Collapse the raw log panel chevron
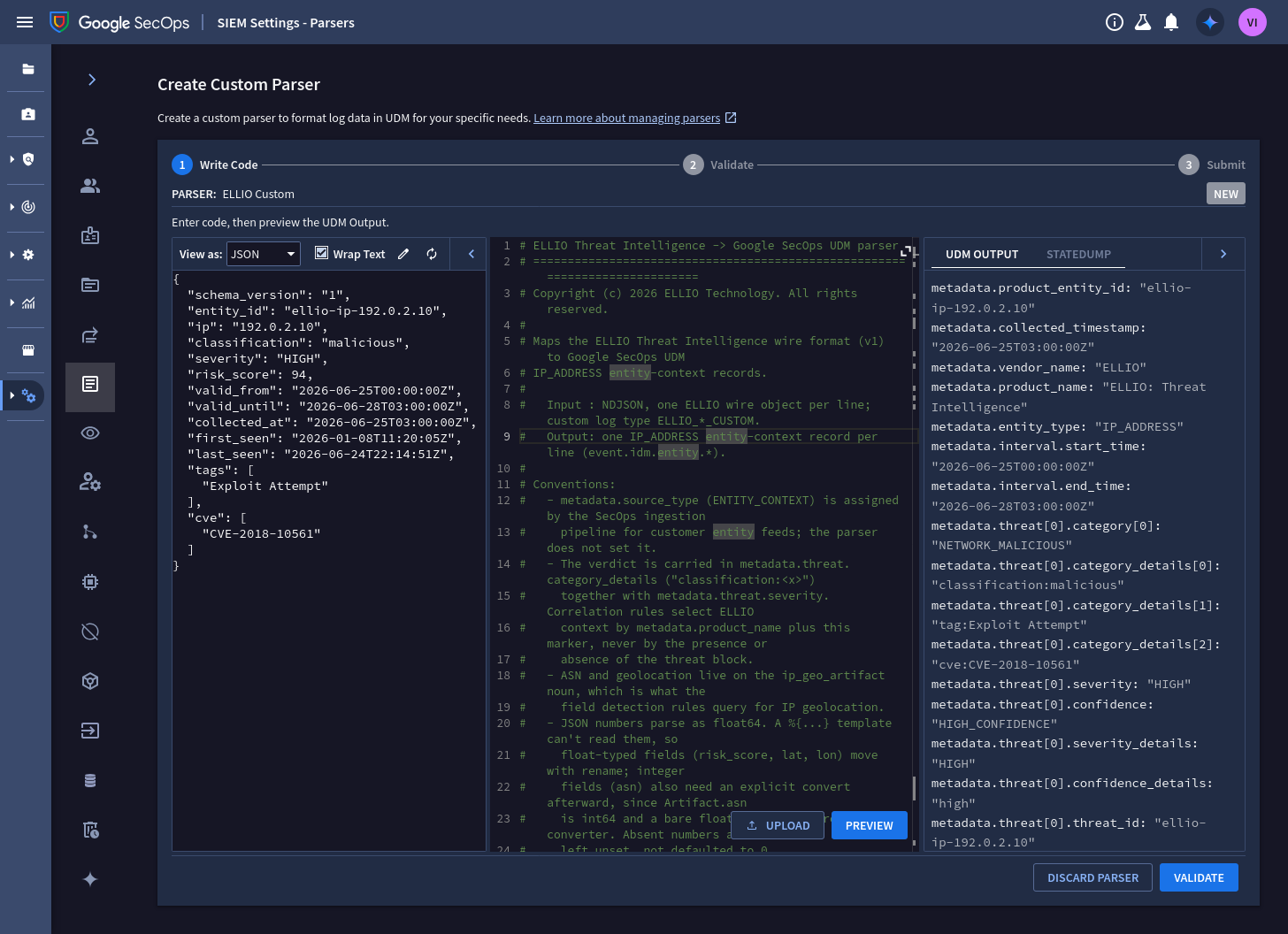The image size is (1288, 934). (x=471, y=254)
